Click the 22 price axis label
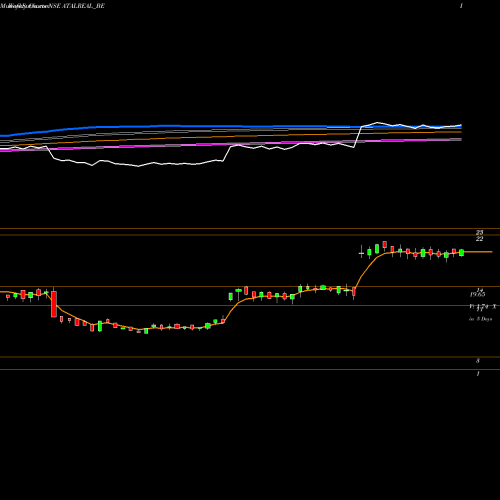Viewport: 500px width, 500px height. click(x=479, y=239)
